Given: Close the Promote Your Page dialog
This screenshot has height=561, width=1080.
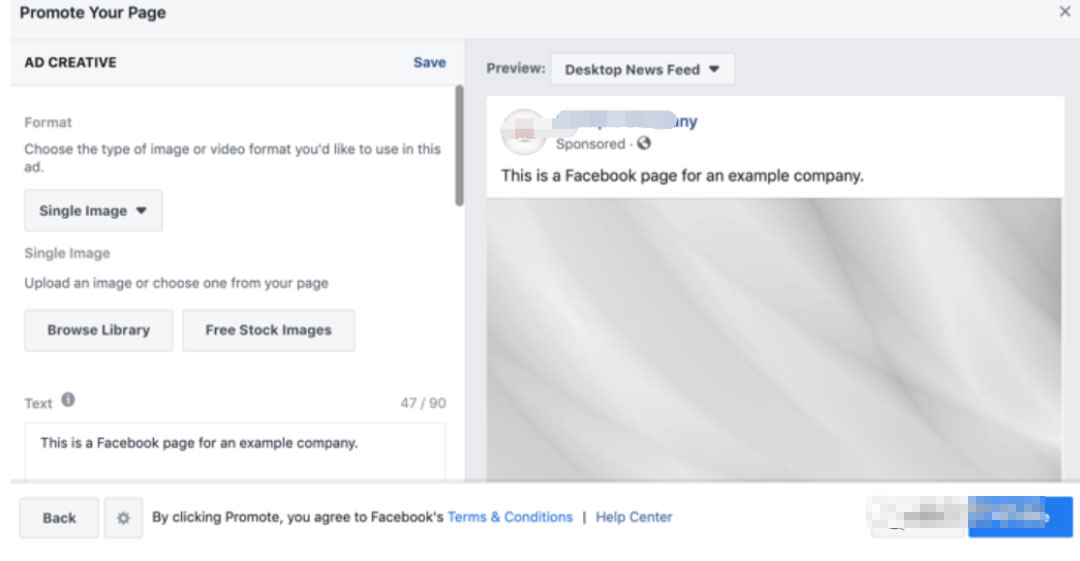Looking at the screenshot, I should point(1064,12).
